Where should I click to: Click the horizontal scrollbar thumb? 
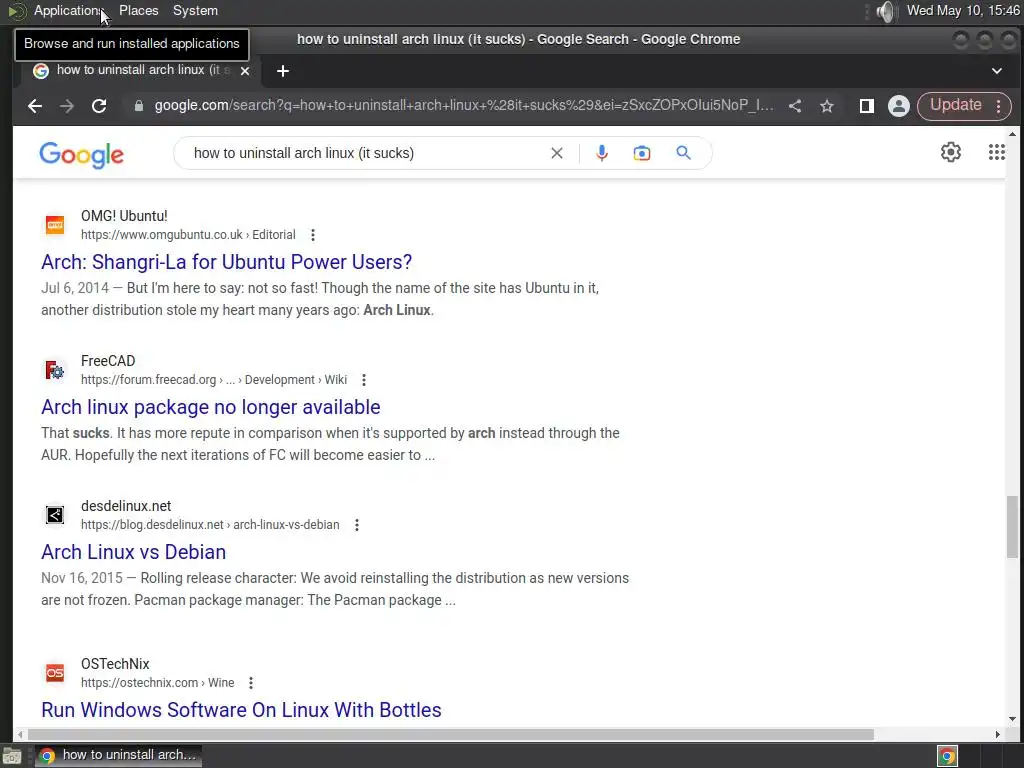coord(451,735)
